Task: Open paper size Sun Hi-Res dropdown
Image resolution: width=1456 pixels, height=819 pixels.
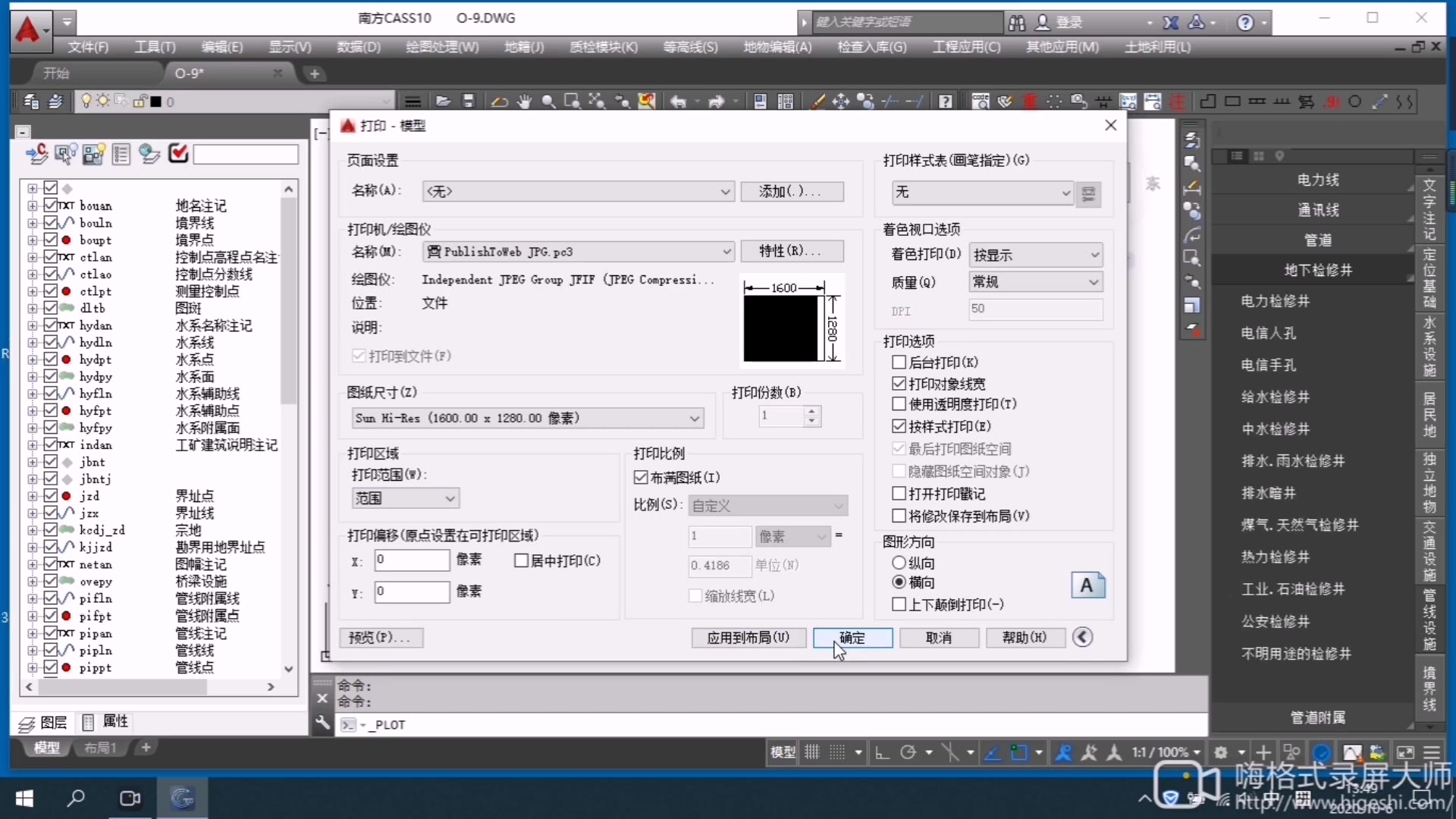Action: [x=528, y=418]
